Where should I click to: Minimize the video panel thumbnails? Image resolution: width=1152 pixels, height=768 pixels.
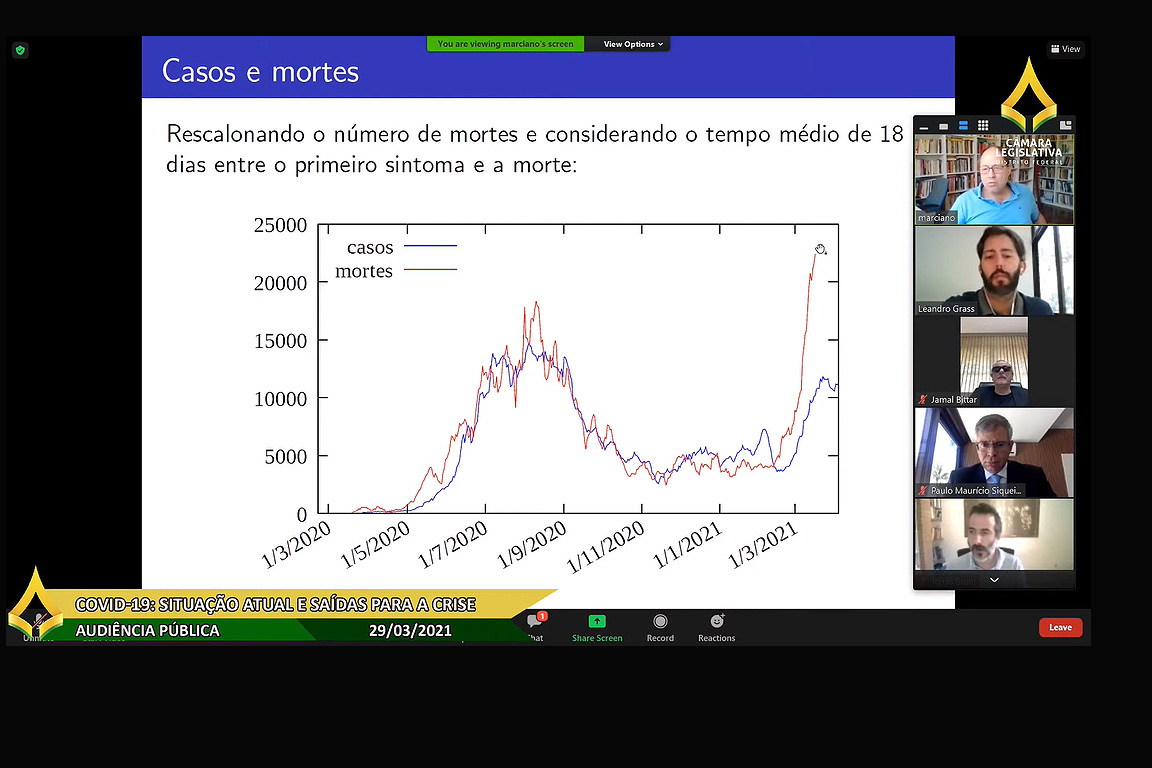coord(924,126)
